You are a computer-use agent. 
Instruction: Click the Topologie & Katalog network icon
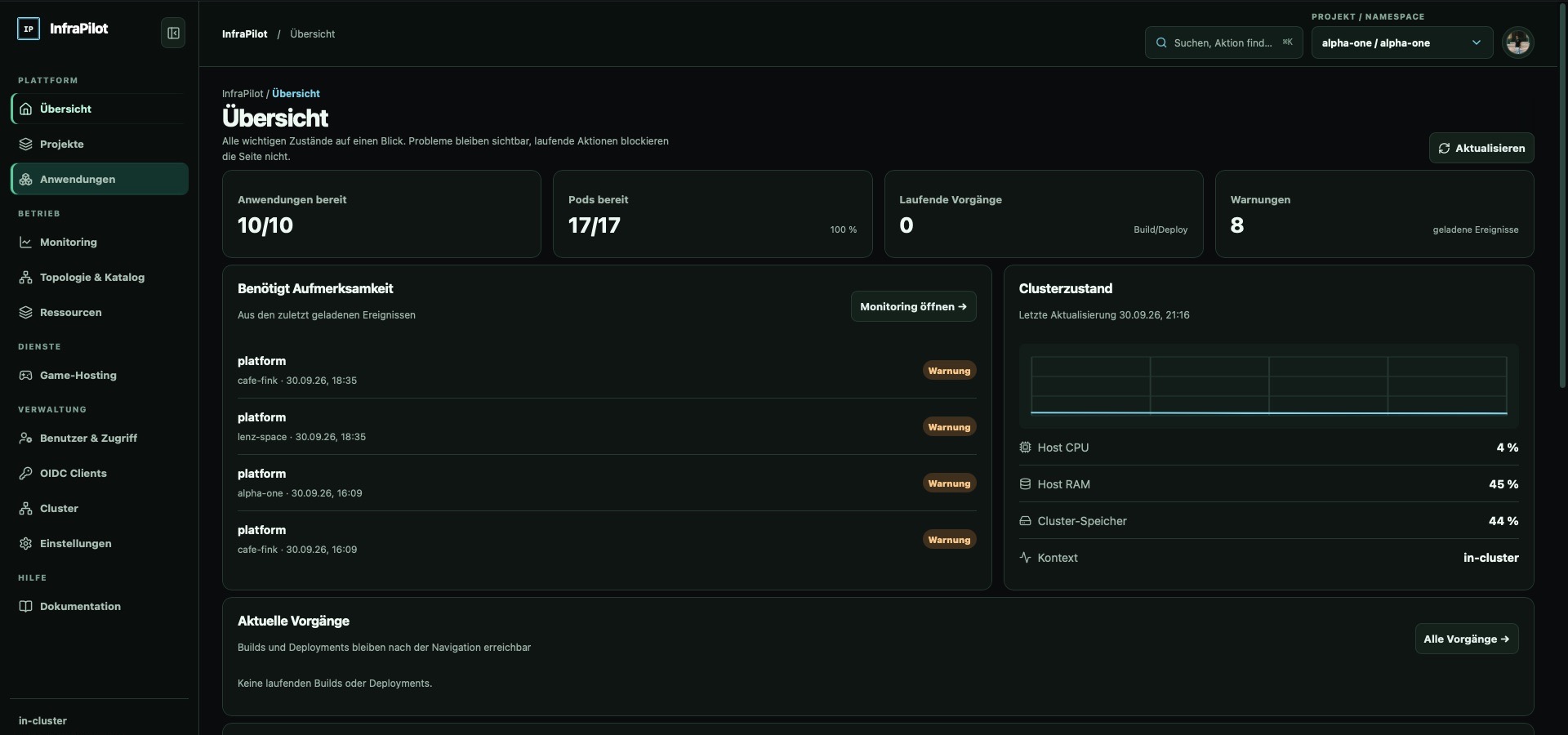[26, 277]
